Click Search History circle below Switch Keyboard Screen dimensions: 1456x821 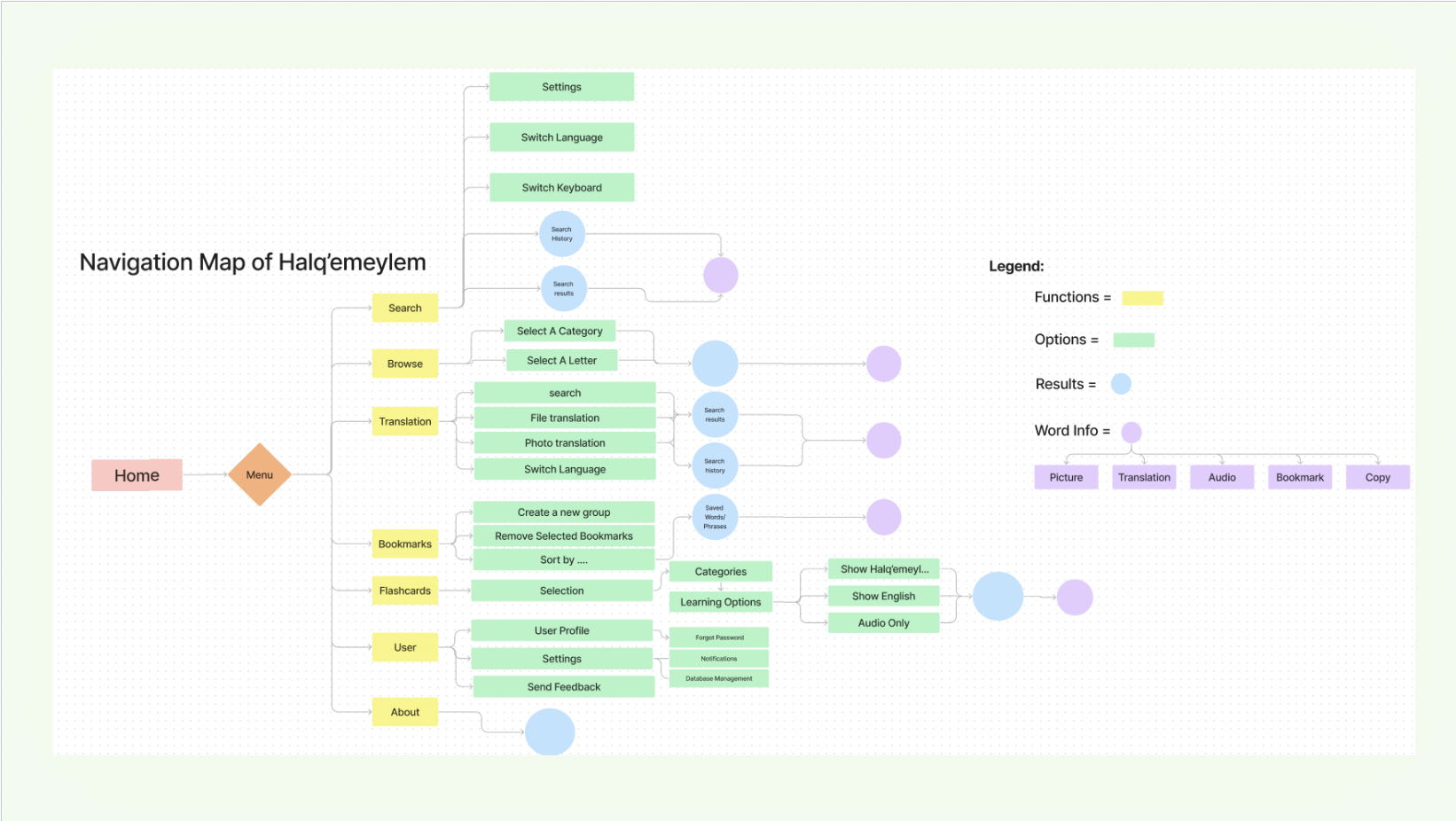click(562, 234)
